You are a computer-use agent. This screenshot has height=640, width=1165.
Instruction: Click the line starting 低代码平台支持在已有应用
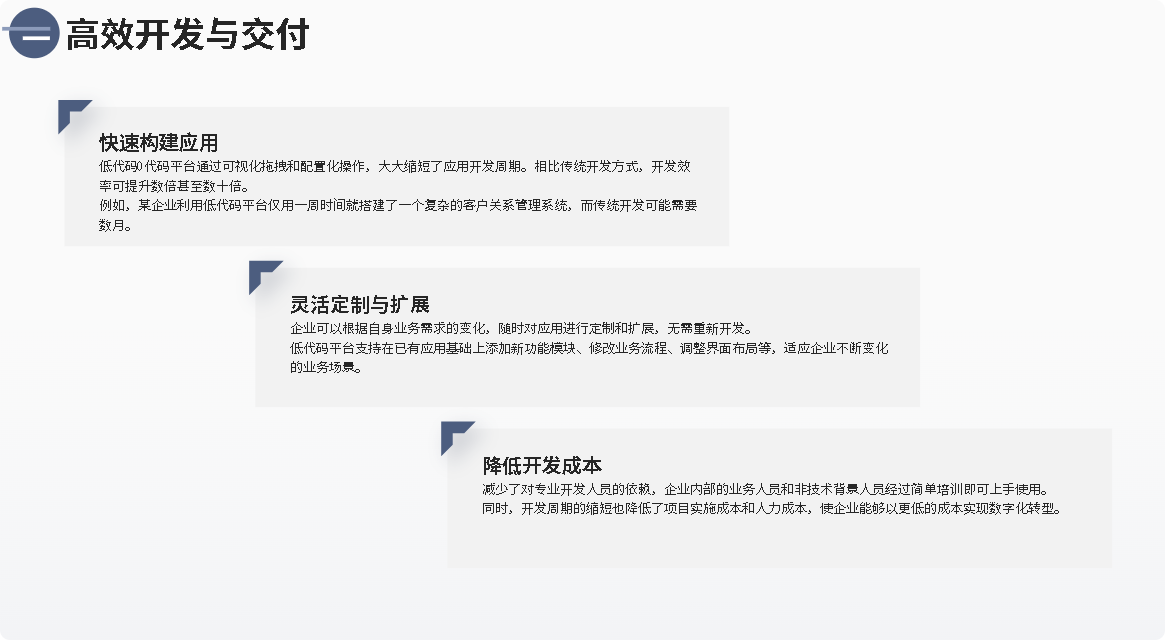pos(589,348)
